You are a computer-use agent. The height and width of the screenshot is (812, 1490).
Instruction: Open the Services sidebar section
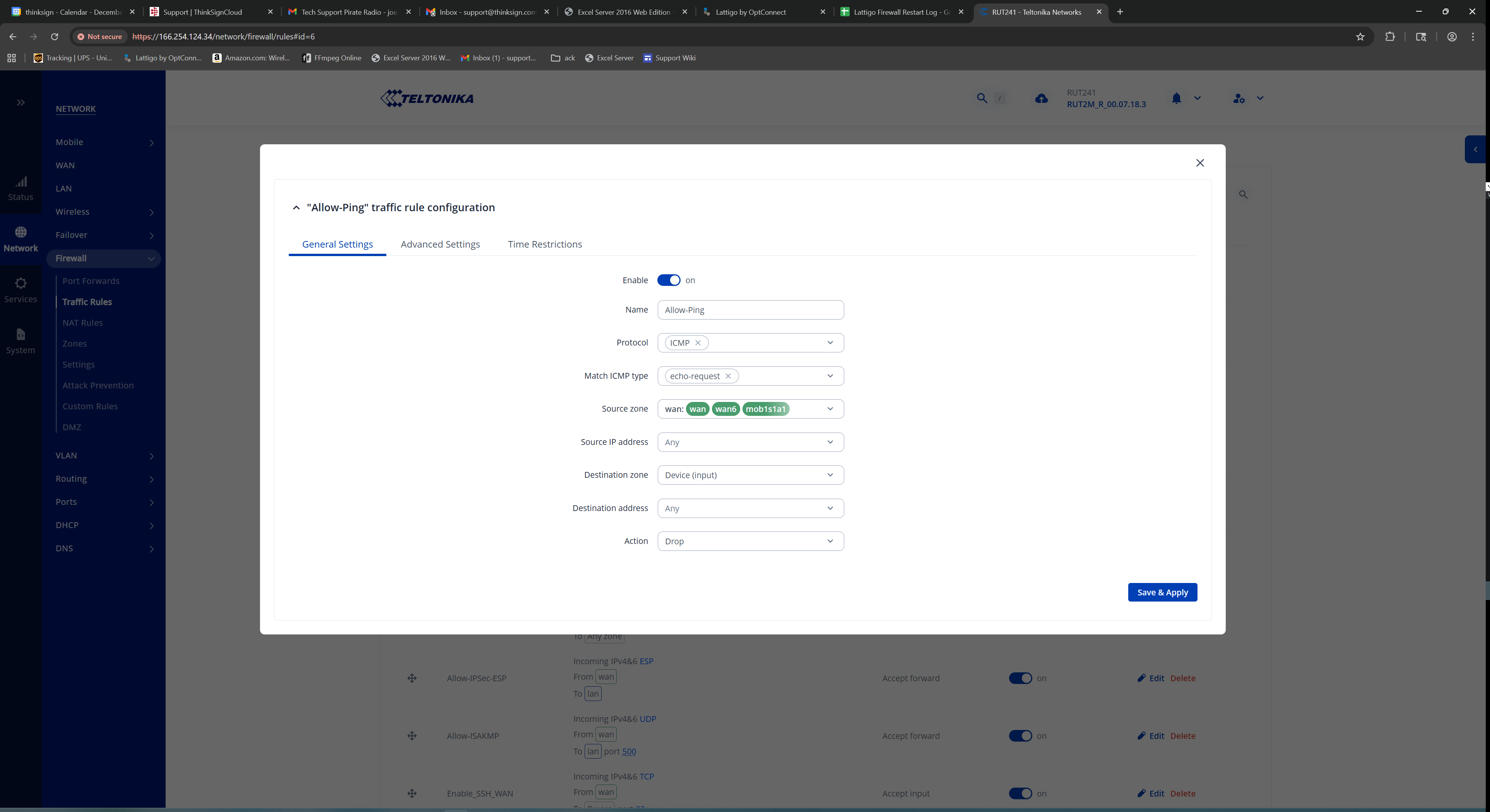click(x=20, y=290)
